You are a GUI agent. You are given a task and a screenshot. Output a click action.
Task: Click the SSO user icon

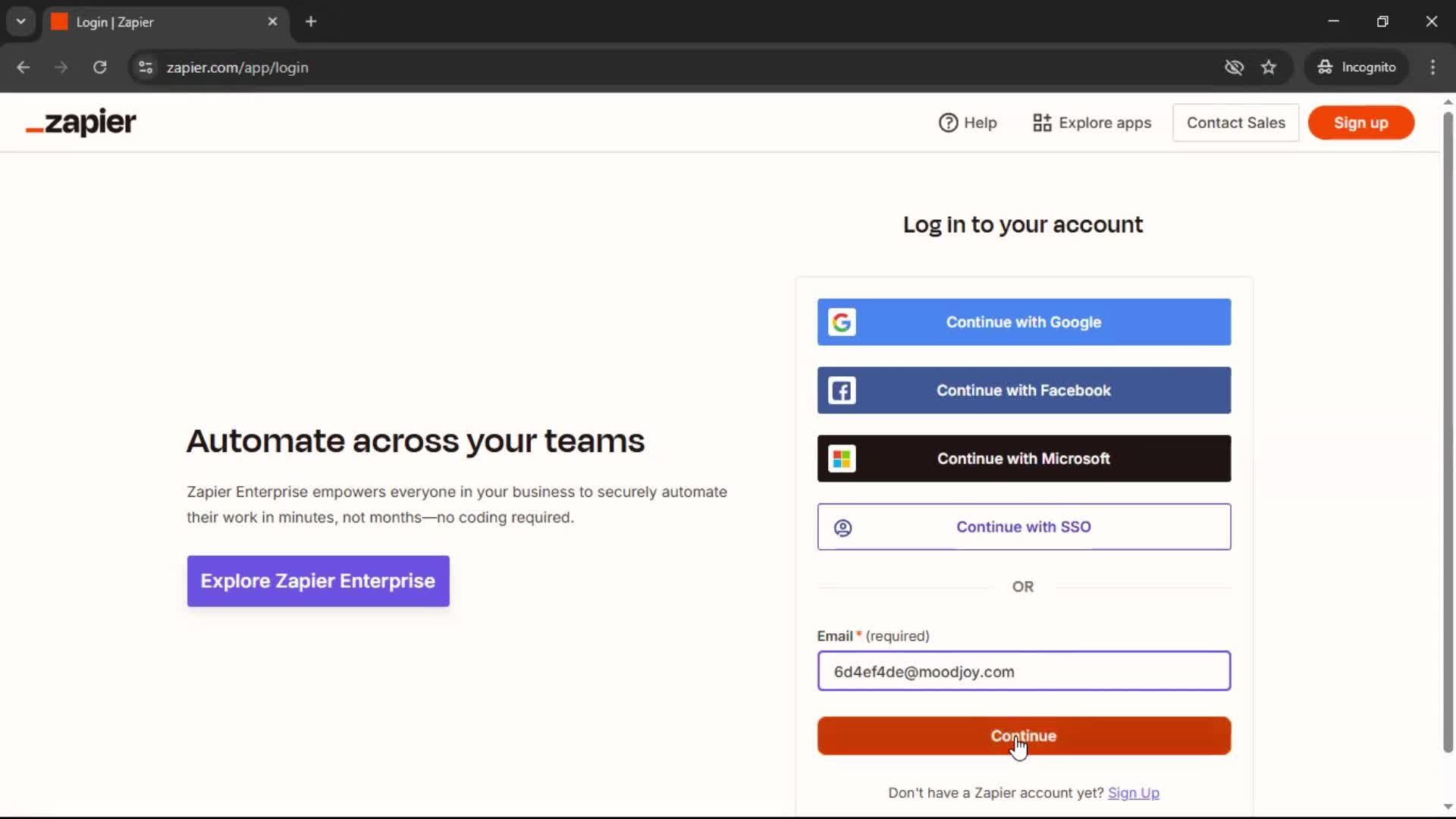(843, 528)
